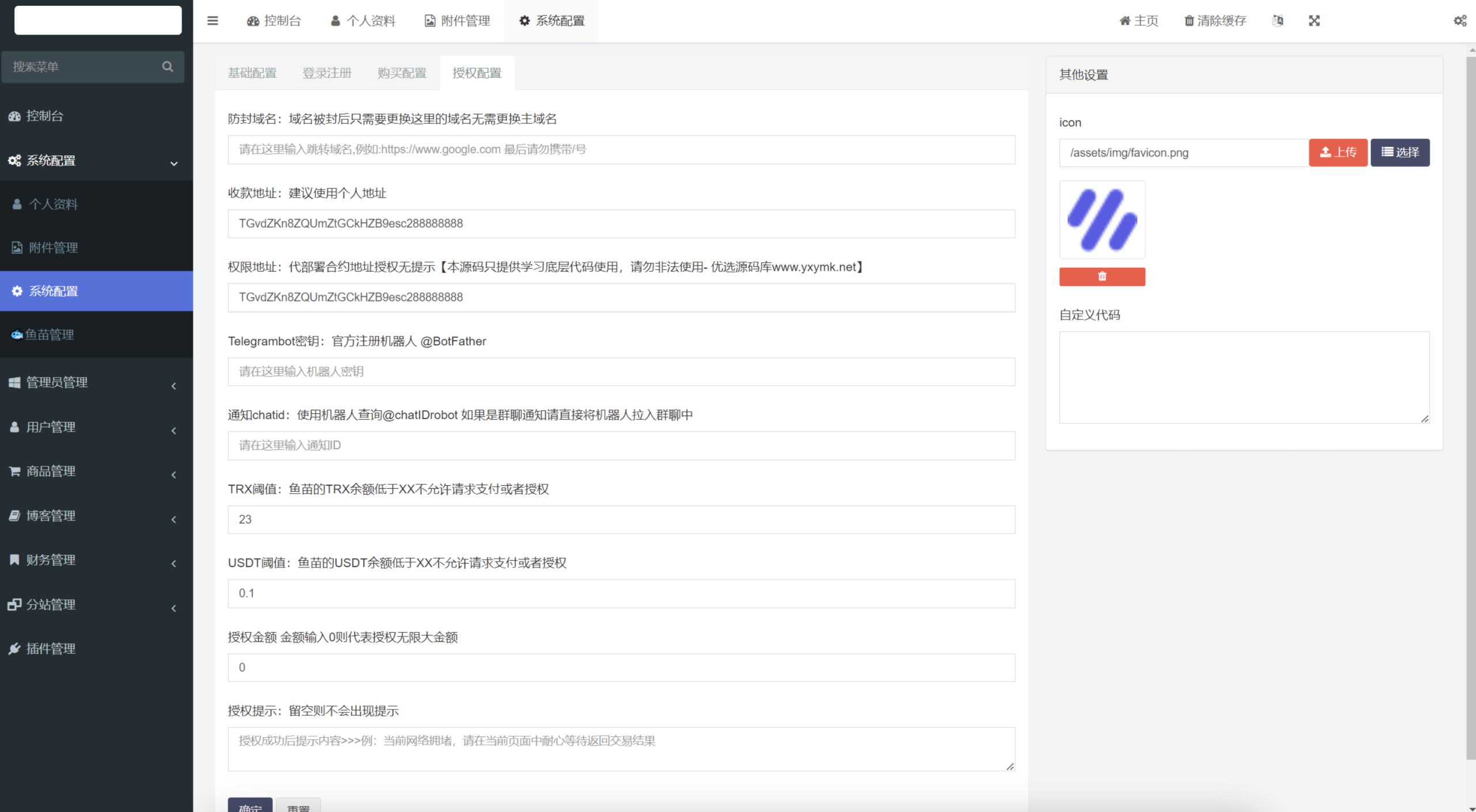Click the red 上传 upload button
The height and width of the screenshot is (812, 1476).
[x=1338, y=153]
